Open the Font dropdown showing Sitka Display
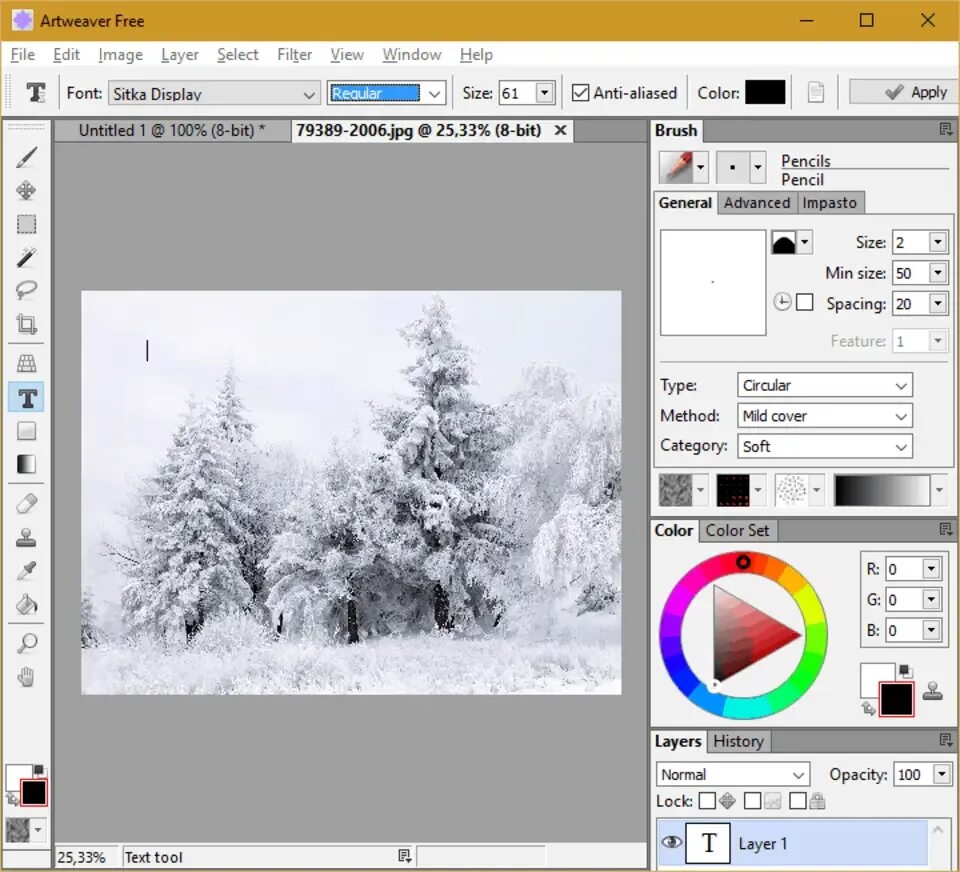Image resolution: width=960 pixels, height=872 pixels. 214,94
